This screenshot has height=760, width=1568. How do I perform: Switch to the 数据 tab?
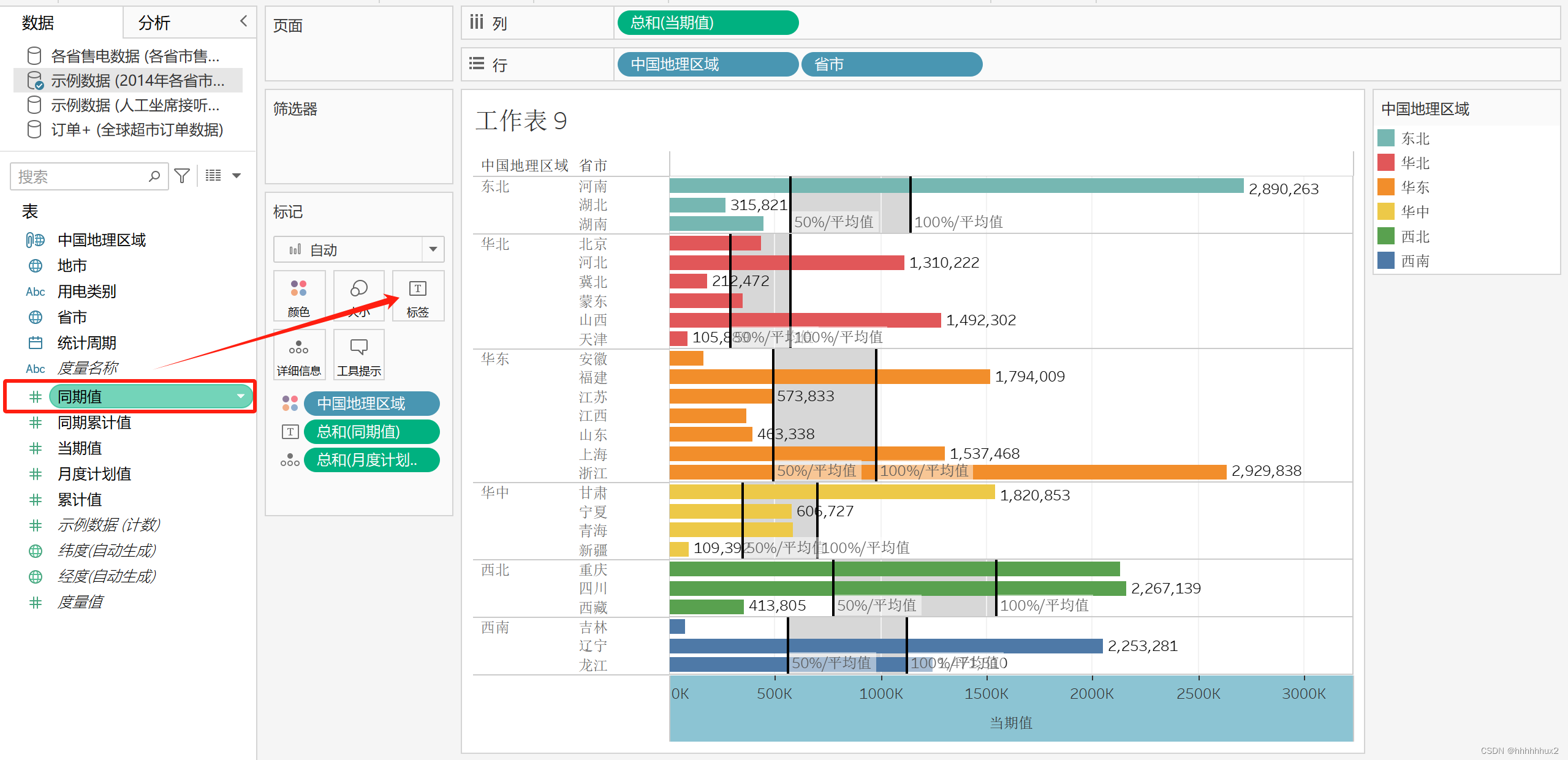38,23
